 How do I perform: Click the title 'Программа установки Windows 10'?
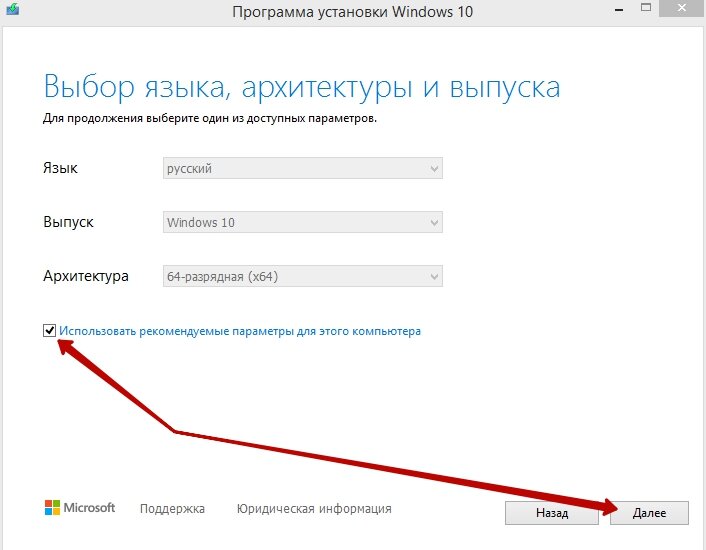[x=353, y=12]
